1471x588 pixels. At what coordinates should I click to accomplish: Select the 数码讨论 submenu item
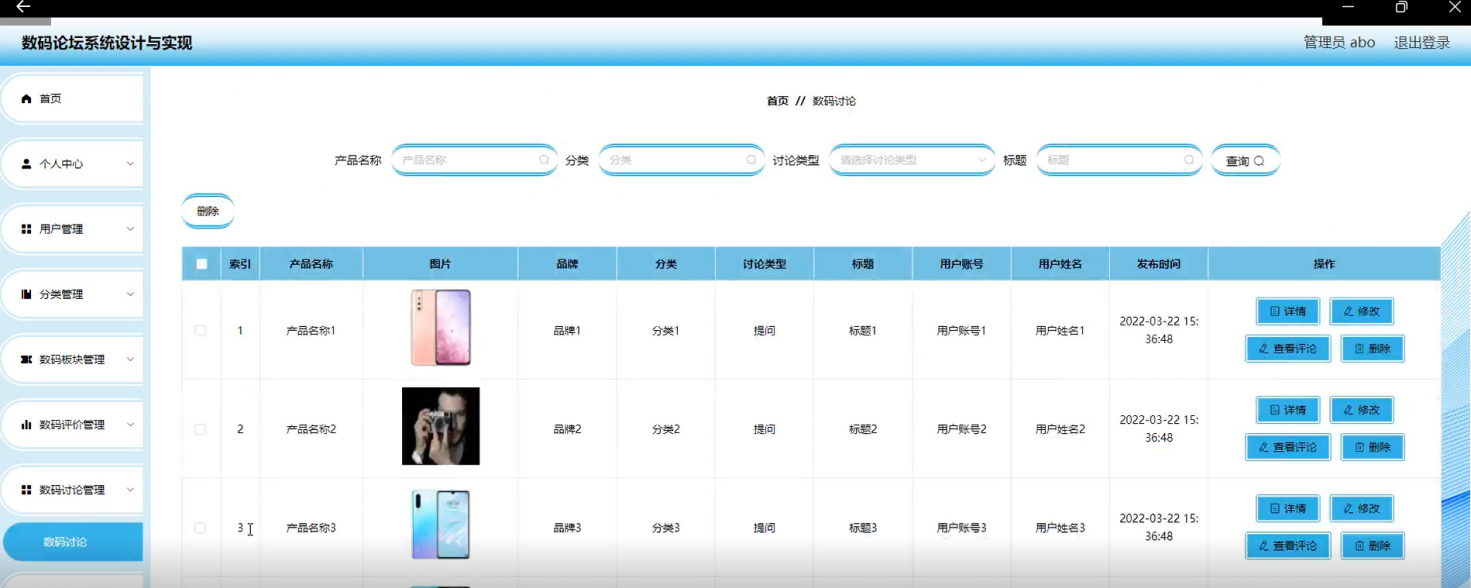coord(72,542)
